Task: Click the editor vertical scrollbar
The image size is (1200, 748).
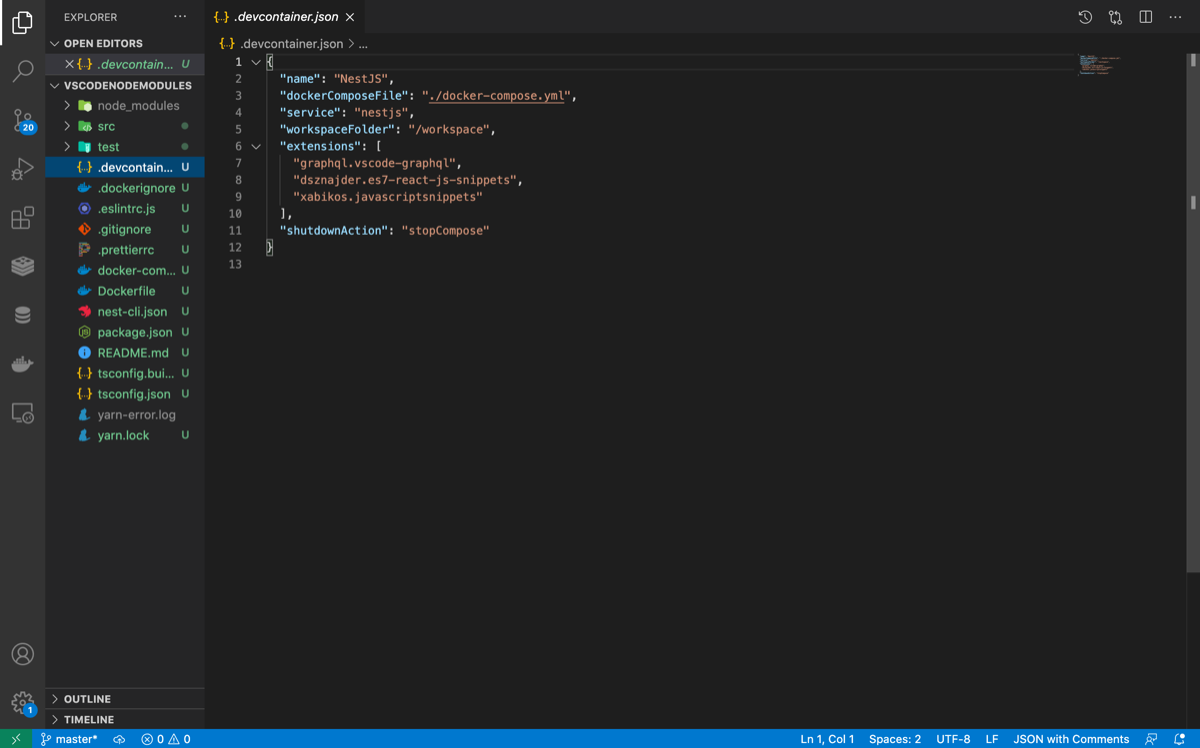Action: [1193, 313]
